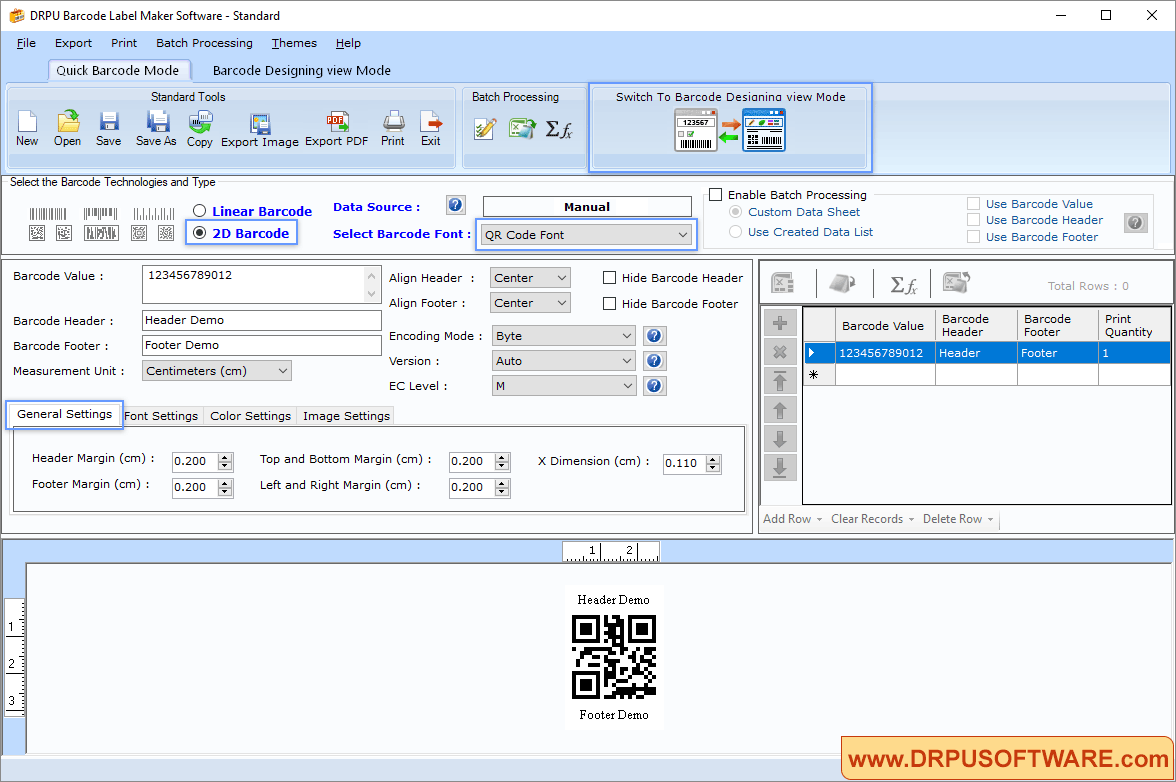Click the delete row X icon beside the grid

[780, 352]
